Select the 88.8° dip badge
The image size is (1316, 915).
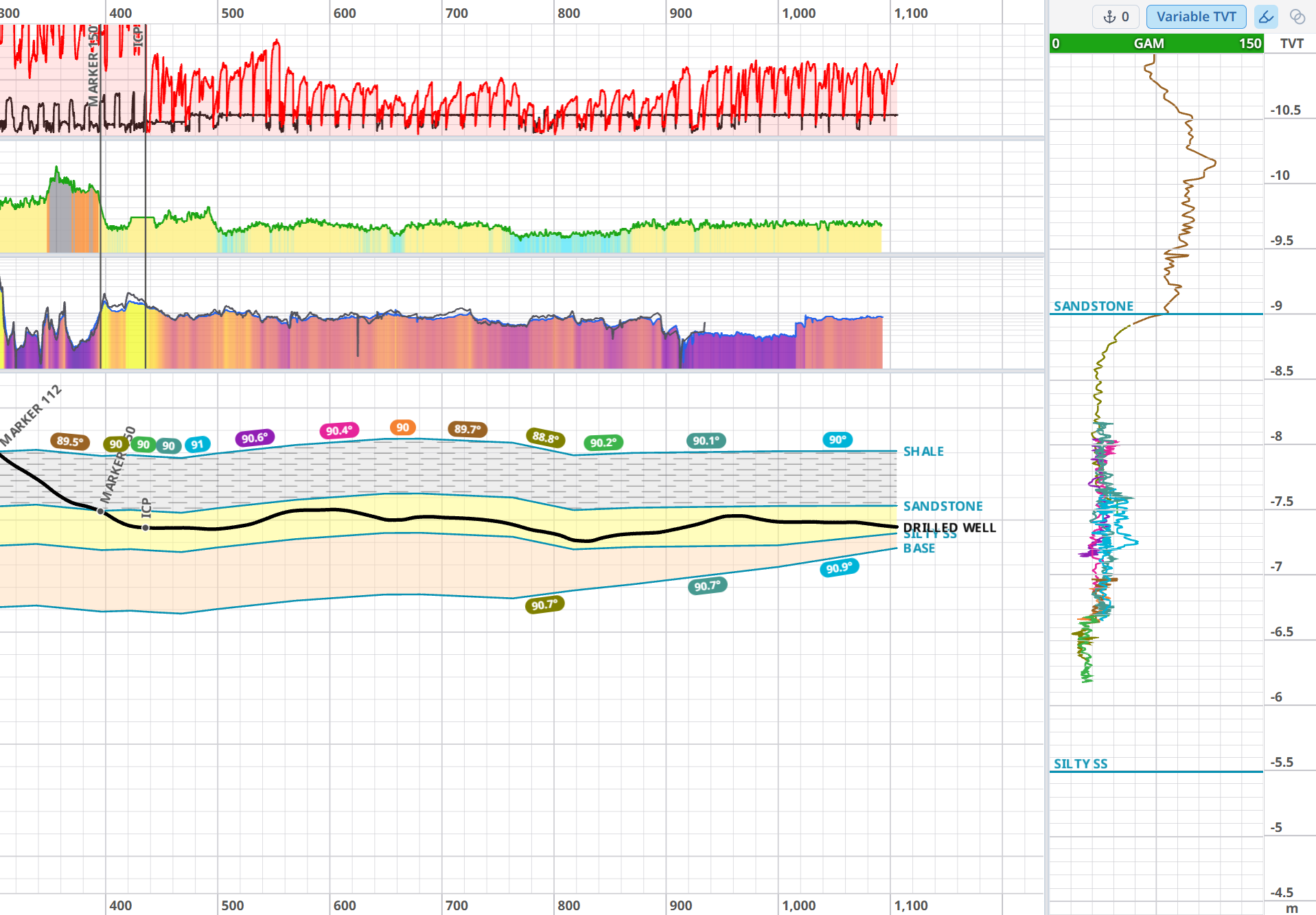click(546, 437)
